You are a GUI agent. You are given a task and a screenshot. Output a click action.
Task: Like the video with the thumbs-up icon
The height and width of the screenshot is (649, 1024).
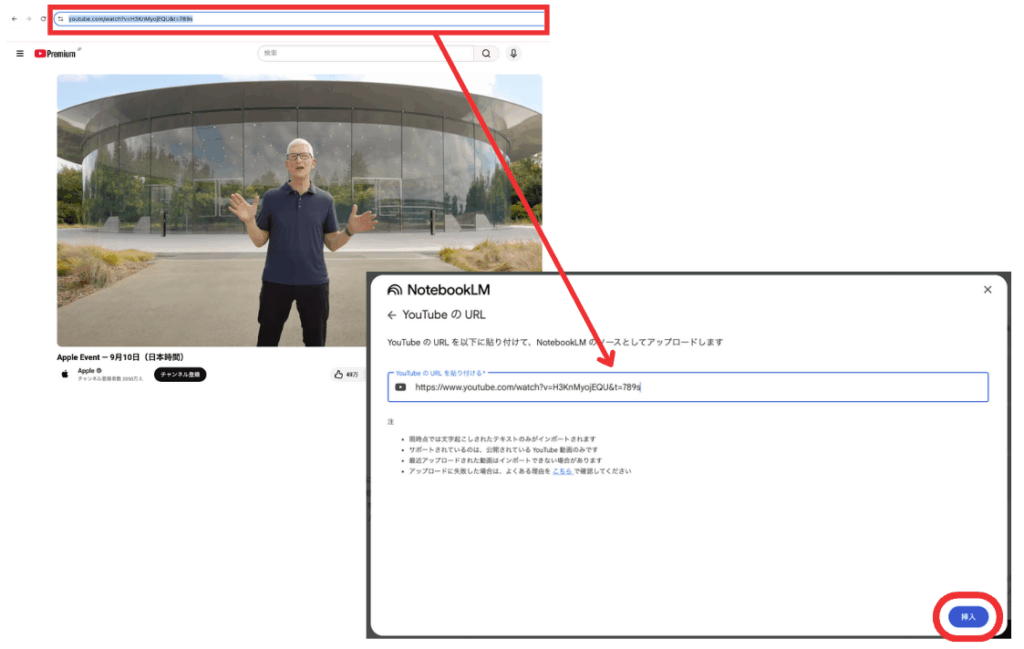click(x=339, y=375)
